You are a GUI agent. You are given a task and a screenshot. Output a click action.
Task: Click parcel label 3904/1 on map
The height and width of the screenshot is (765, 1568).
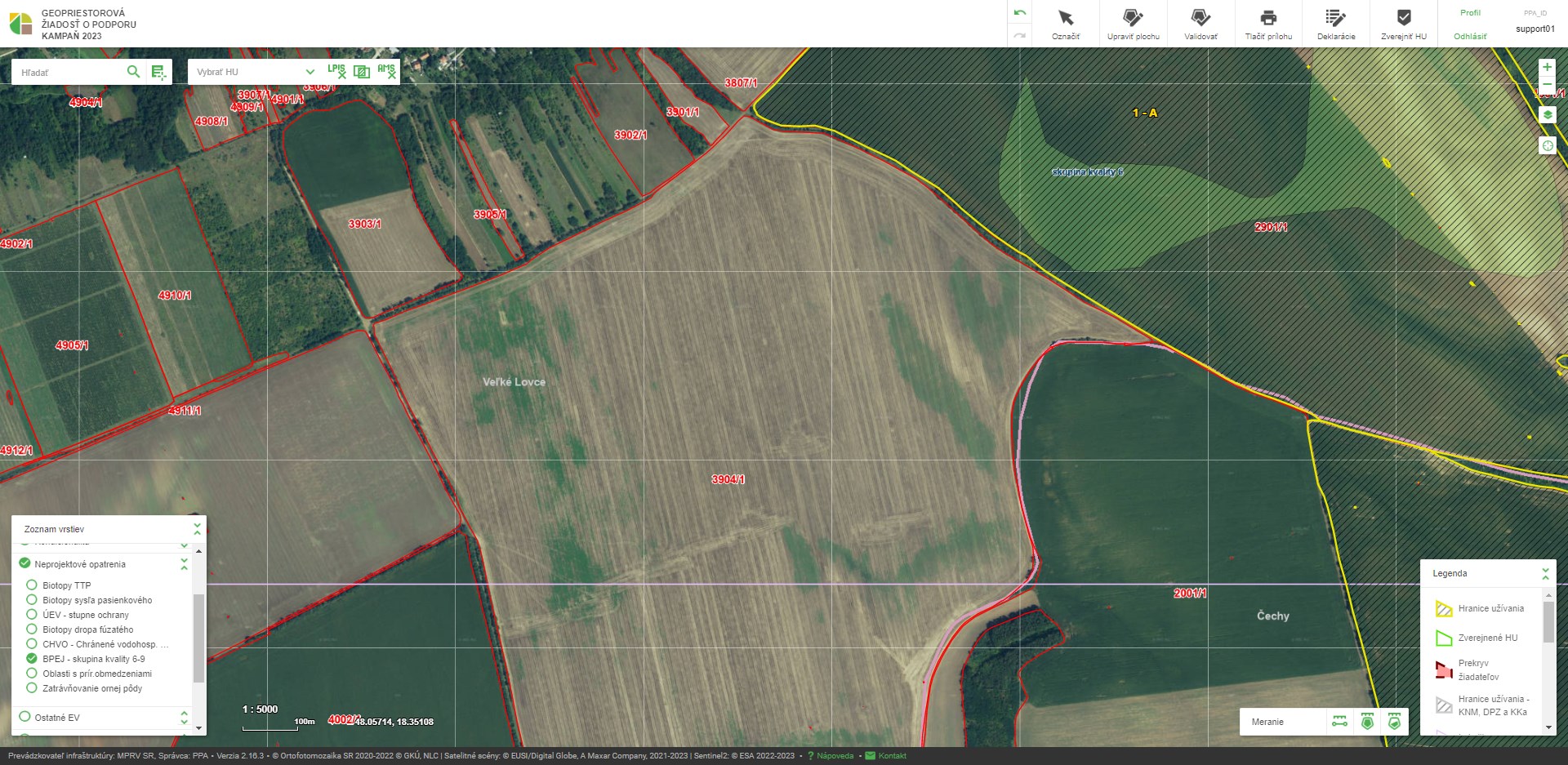(x=728, y=479)
